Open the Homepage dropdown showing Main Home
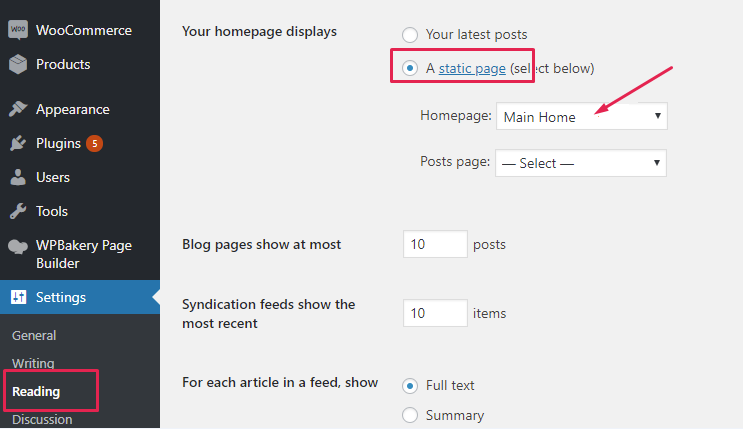Image resolution: width=743 pixels, height=429 pixels. tap(581, 117)
